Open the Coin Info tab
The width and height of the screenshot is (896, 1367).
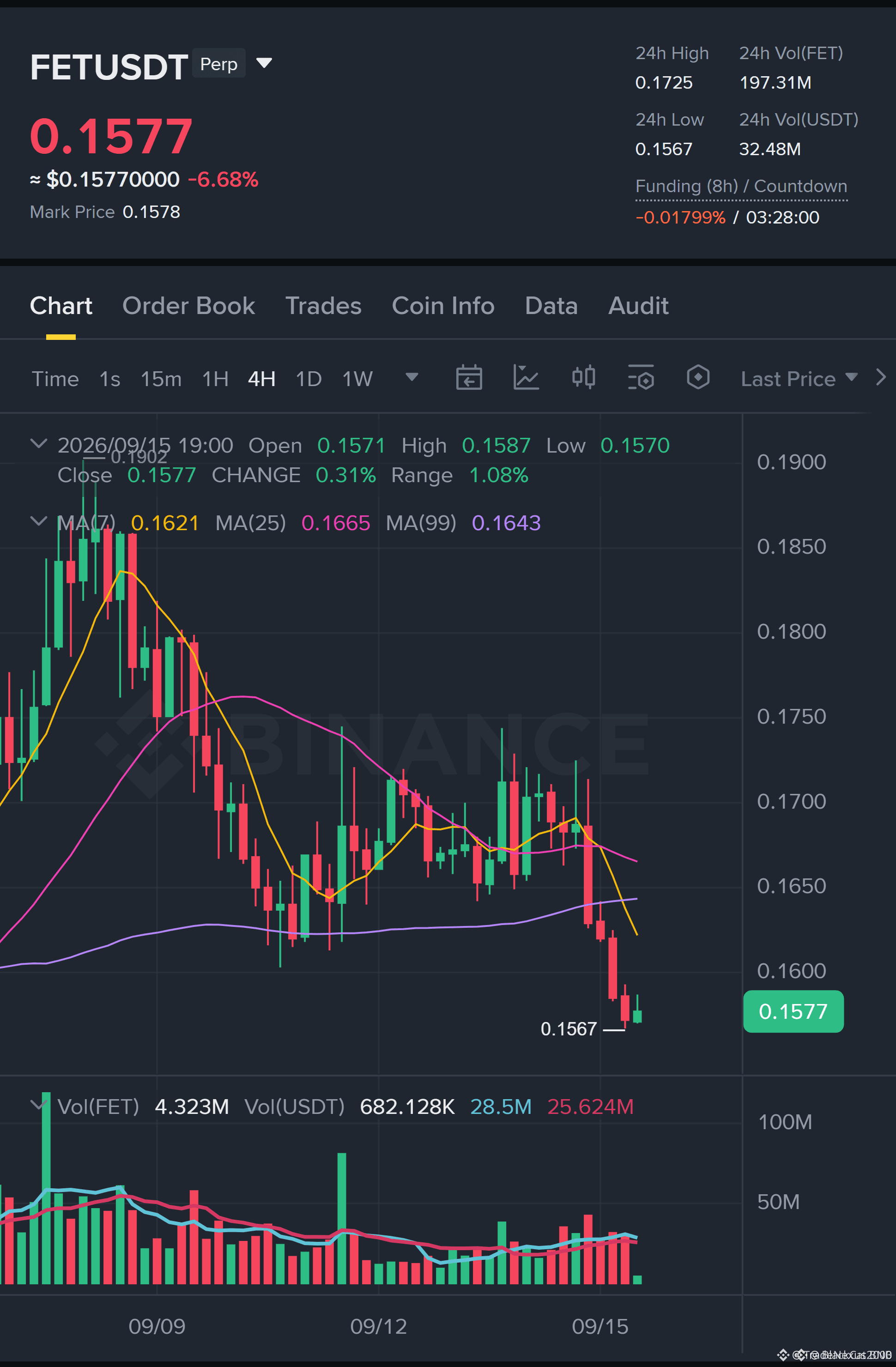443,306
